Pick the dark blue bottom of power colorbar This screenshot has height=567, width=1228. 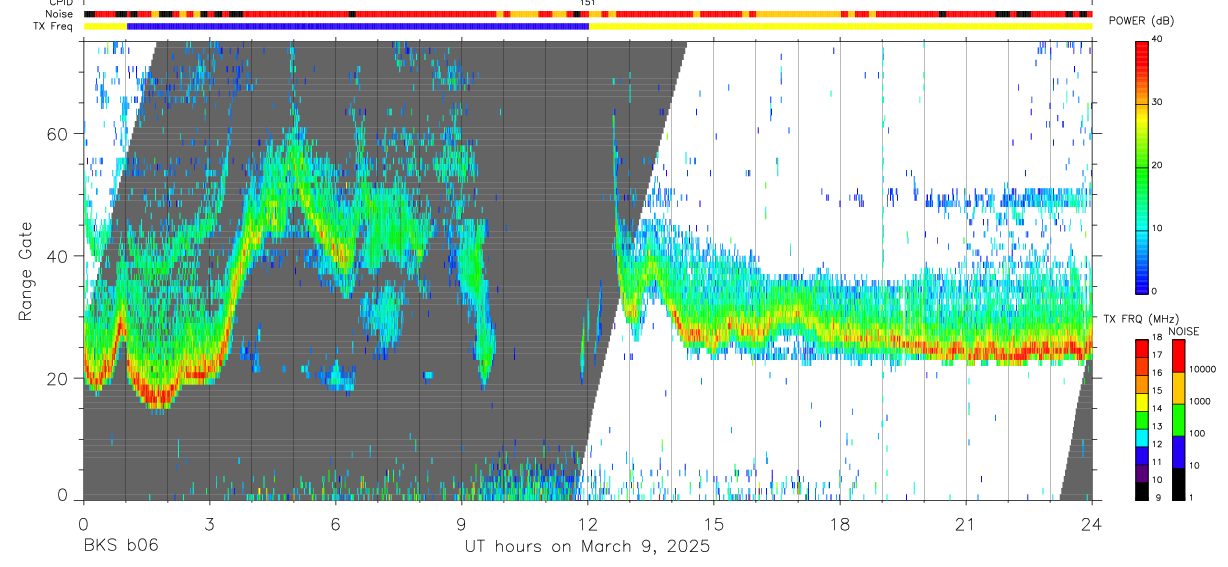coord(1141,282)
